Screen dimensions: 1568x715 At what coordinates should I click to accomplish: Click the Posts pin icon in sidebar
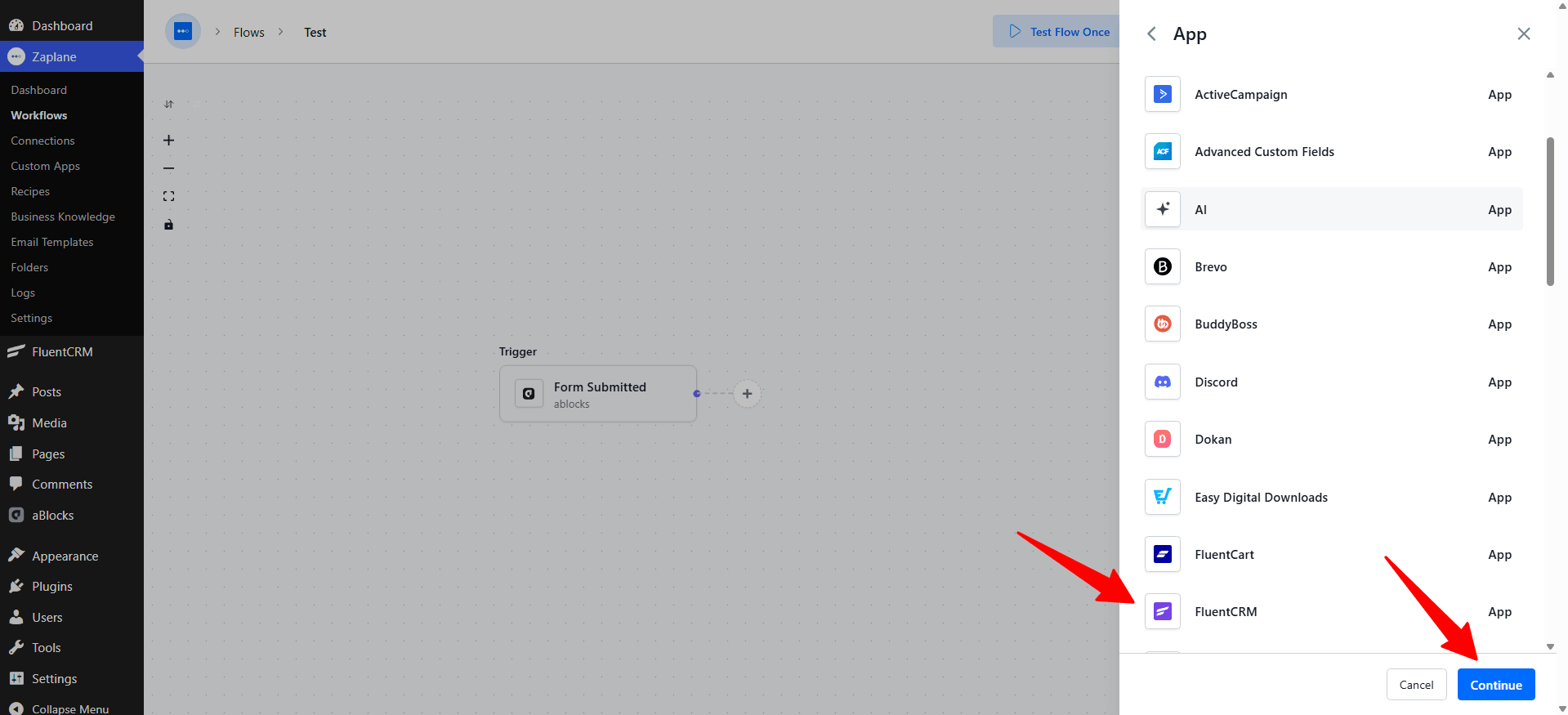click(x=16, y=391)
